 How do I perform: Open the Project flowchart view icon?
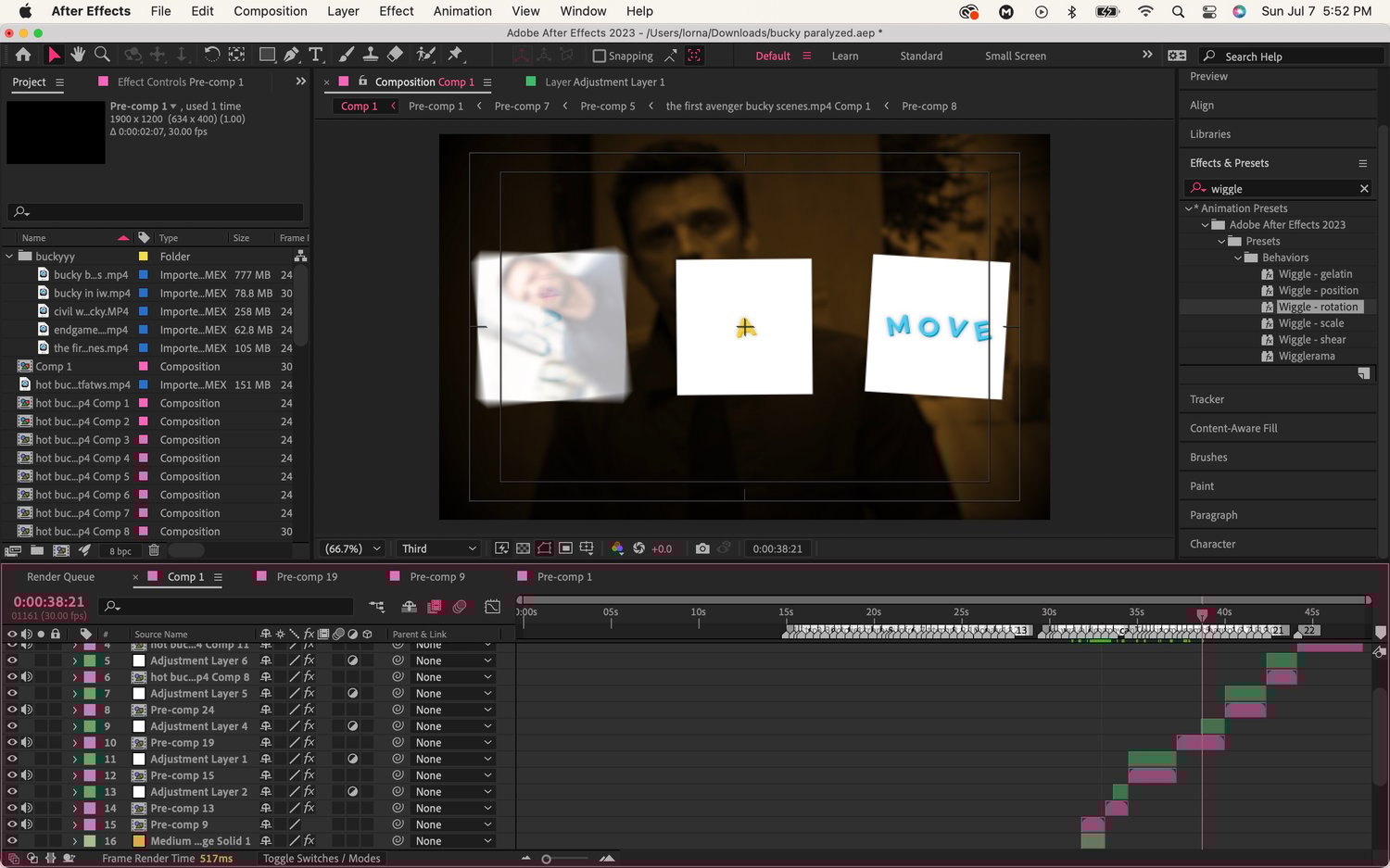point(300,256)
